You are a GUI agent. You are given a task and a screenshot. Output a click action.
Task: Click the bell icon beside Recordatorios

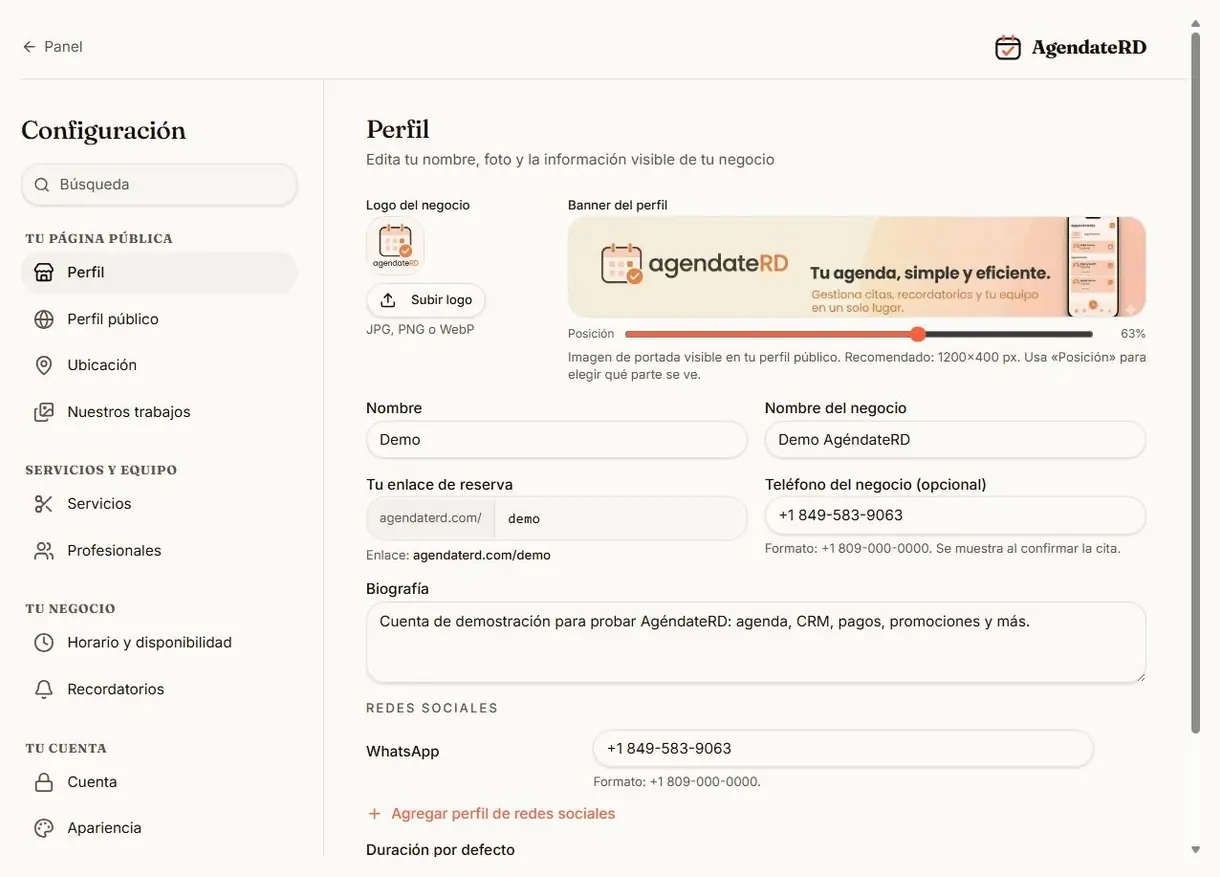pyautogui.click(x=44, y=689)
